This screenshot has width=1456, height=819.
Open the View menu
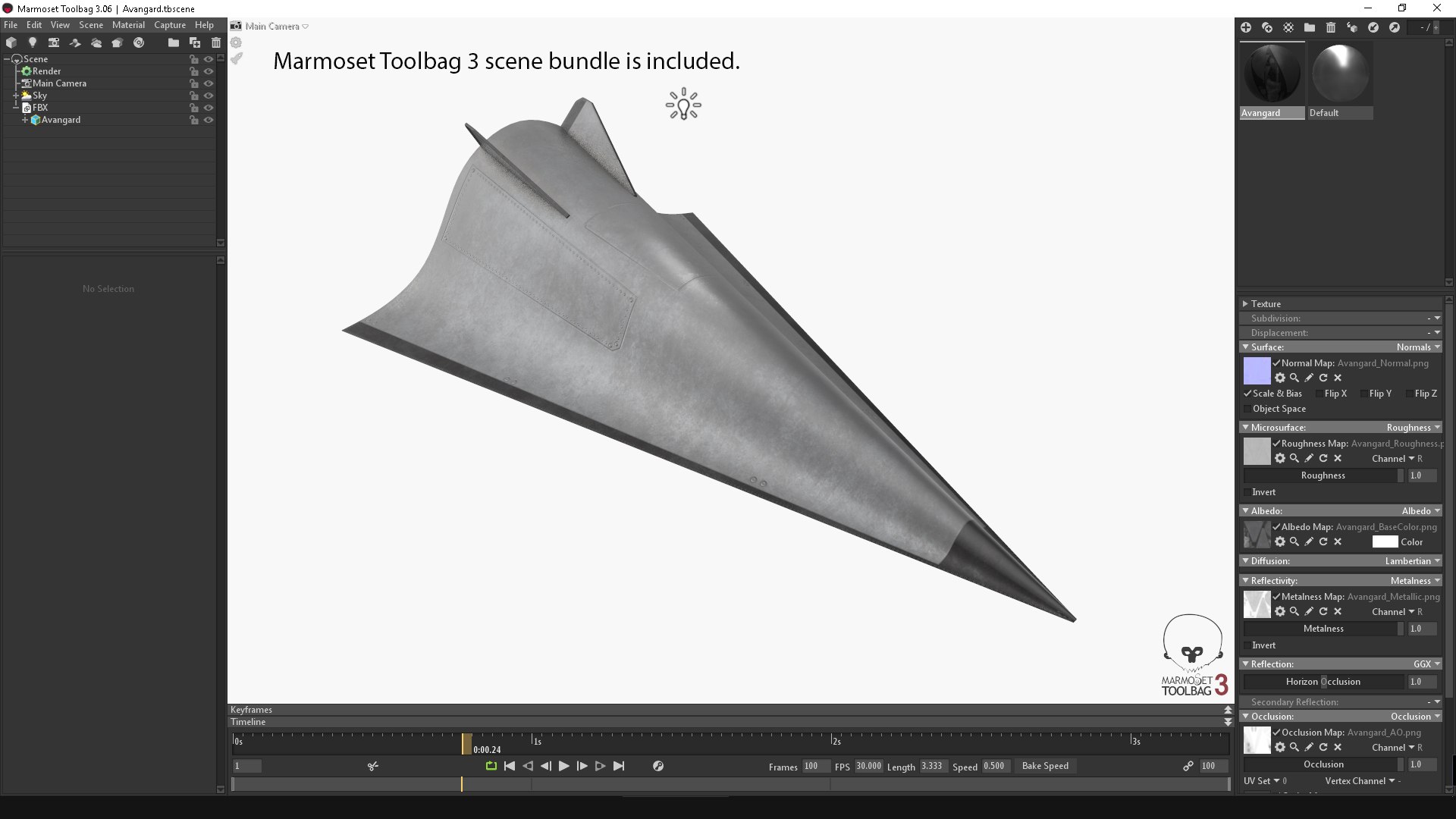pyautogui.click(x=60, y=25)
